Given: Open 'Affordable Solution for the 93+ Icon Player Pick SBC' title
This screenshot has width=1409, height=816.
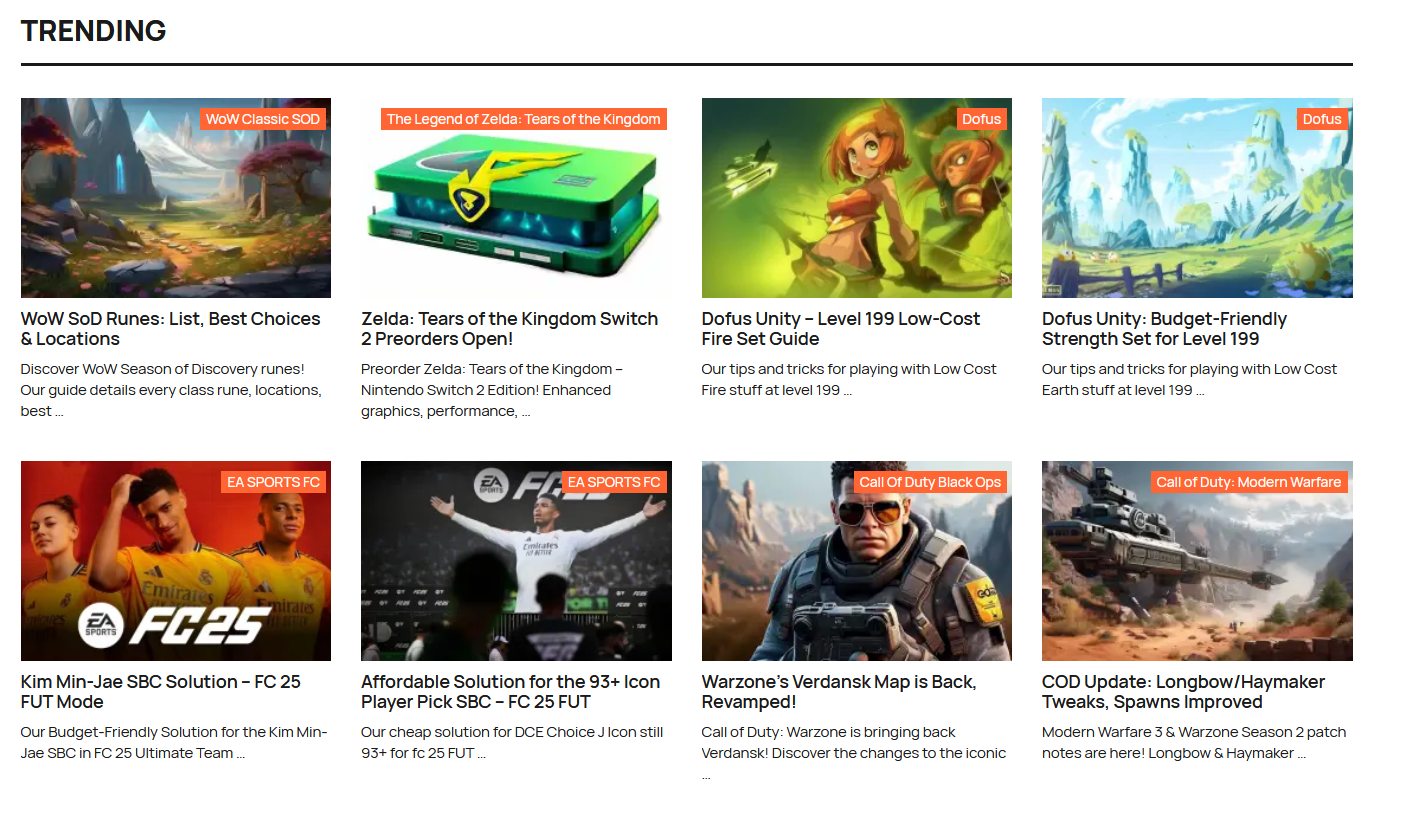Looking at the screenshot, I should click(511, 692).
